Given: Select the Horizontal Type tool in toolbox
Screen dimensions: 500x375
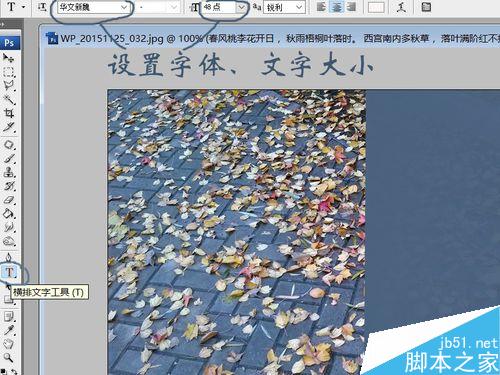Looking at the screenshot, I should click(x=9, y=273).
